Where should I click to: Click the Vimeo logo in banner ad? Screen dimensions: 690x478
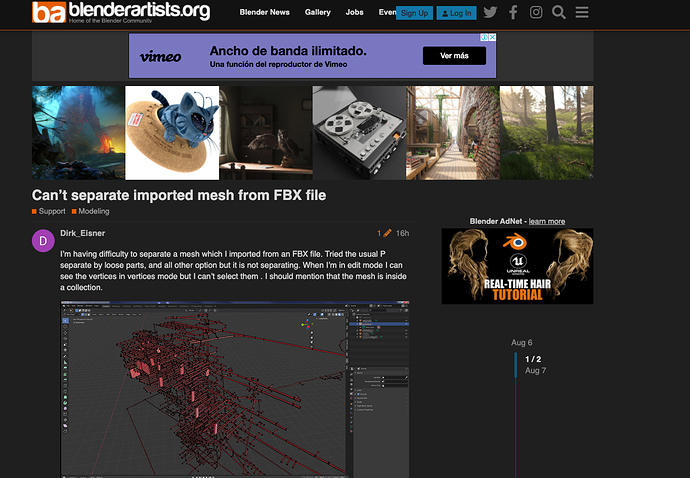pos(161,57)
